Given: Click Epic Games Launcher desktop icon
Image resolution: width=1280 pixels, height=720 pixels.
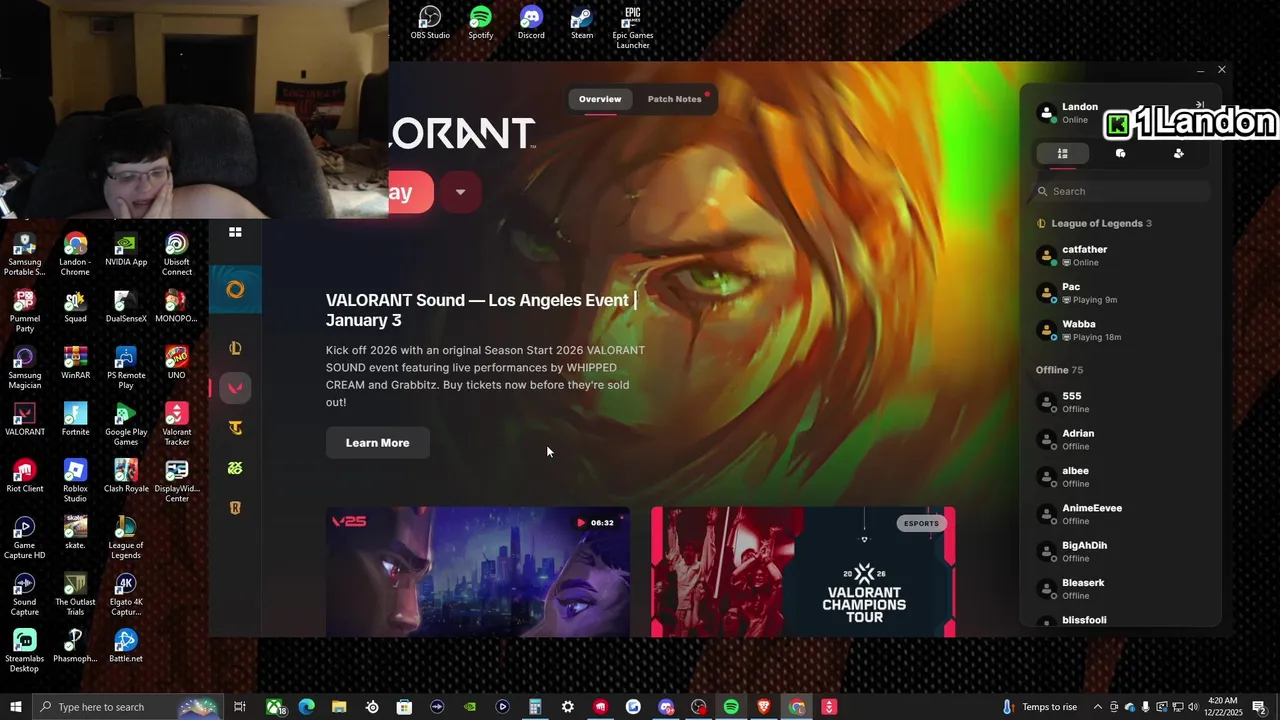Looking at the screenshot, I should (x=633, y=27).
